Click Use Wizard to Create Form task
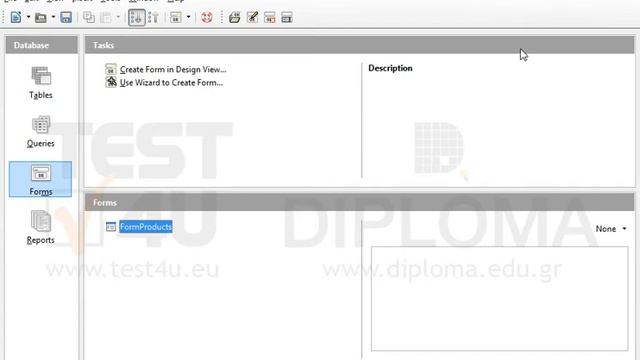 171,82
